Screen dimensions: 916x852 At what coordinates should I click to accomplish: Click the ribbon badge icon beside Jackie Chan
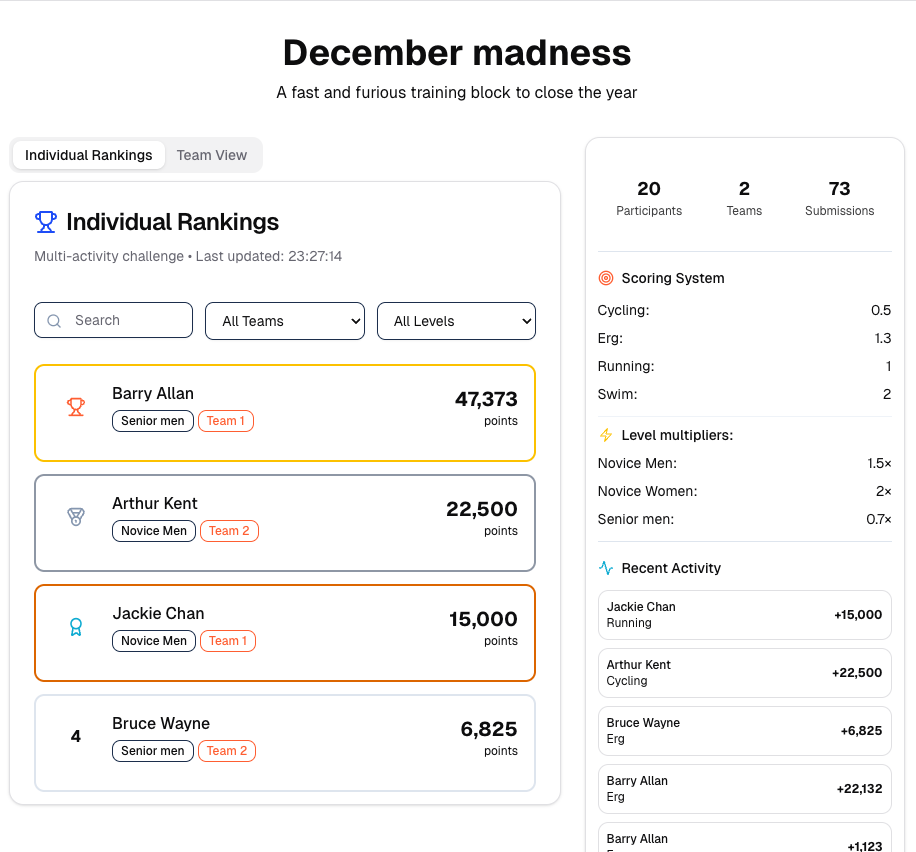76,628
